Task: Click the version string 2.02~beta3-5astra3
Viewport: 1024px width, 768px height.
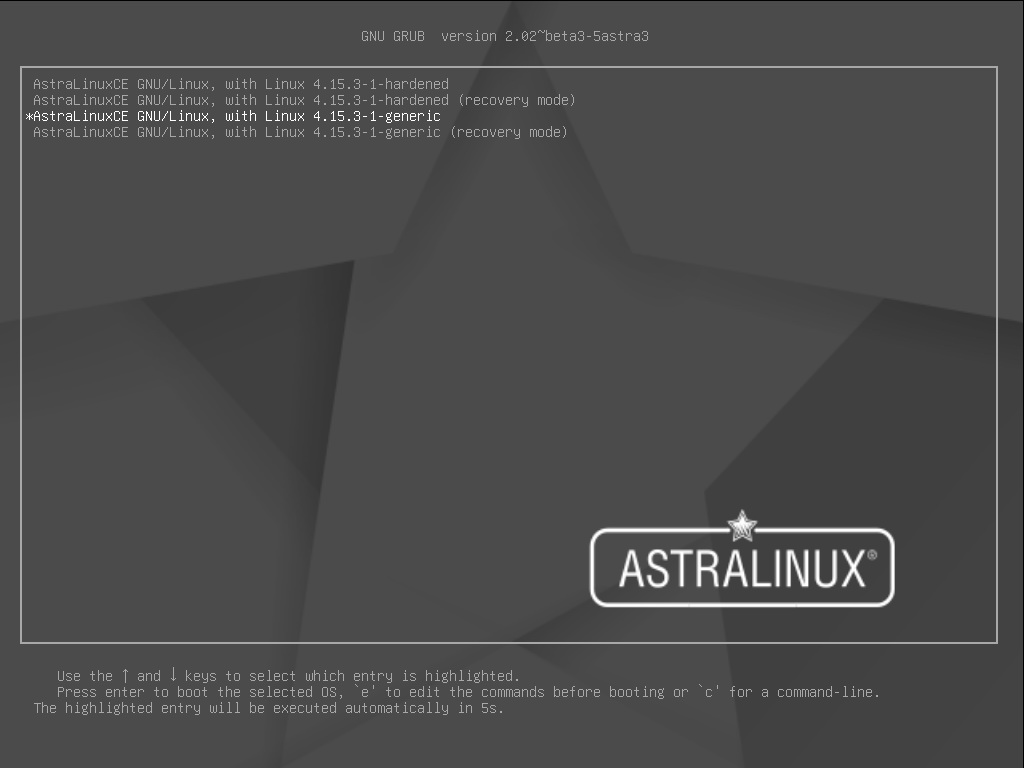Action: [577, 37]
